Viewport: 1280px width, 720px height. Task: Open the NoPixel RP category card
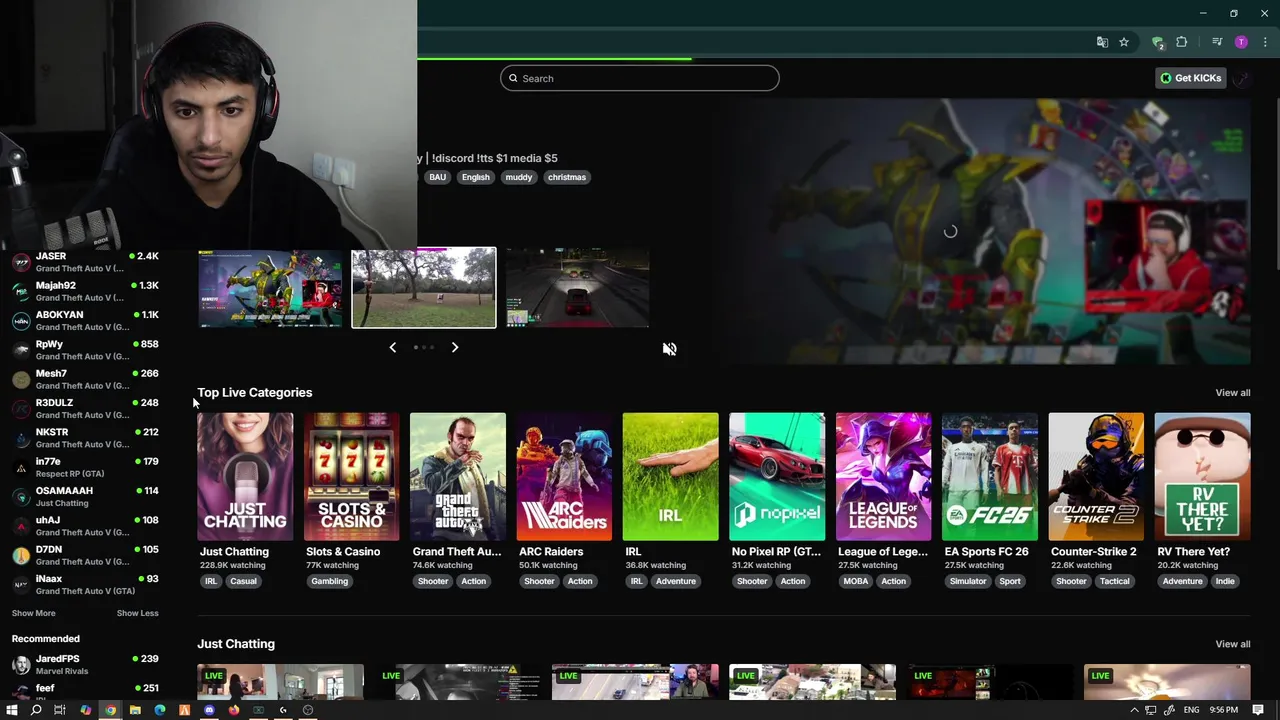[777, 477]
